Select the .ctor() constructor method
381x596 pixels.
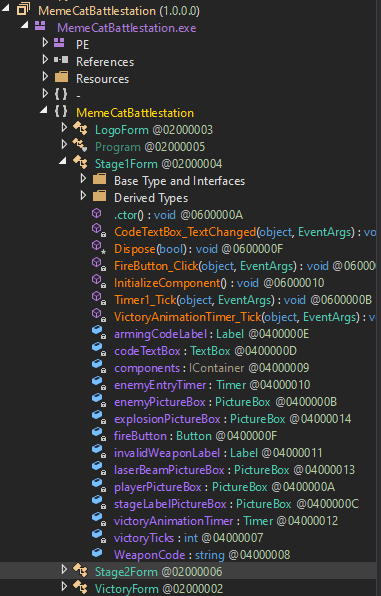coord(179,215)
